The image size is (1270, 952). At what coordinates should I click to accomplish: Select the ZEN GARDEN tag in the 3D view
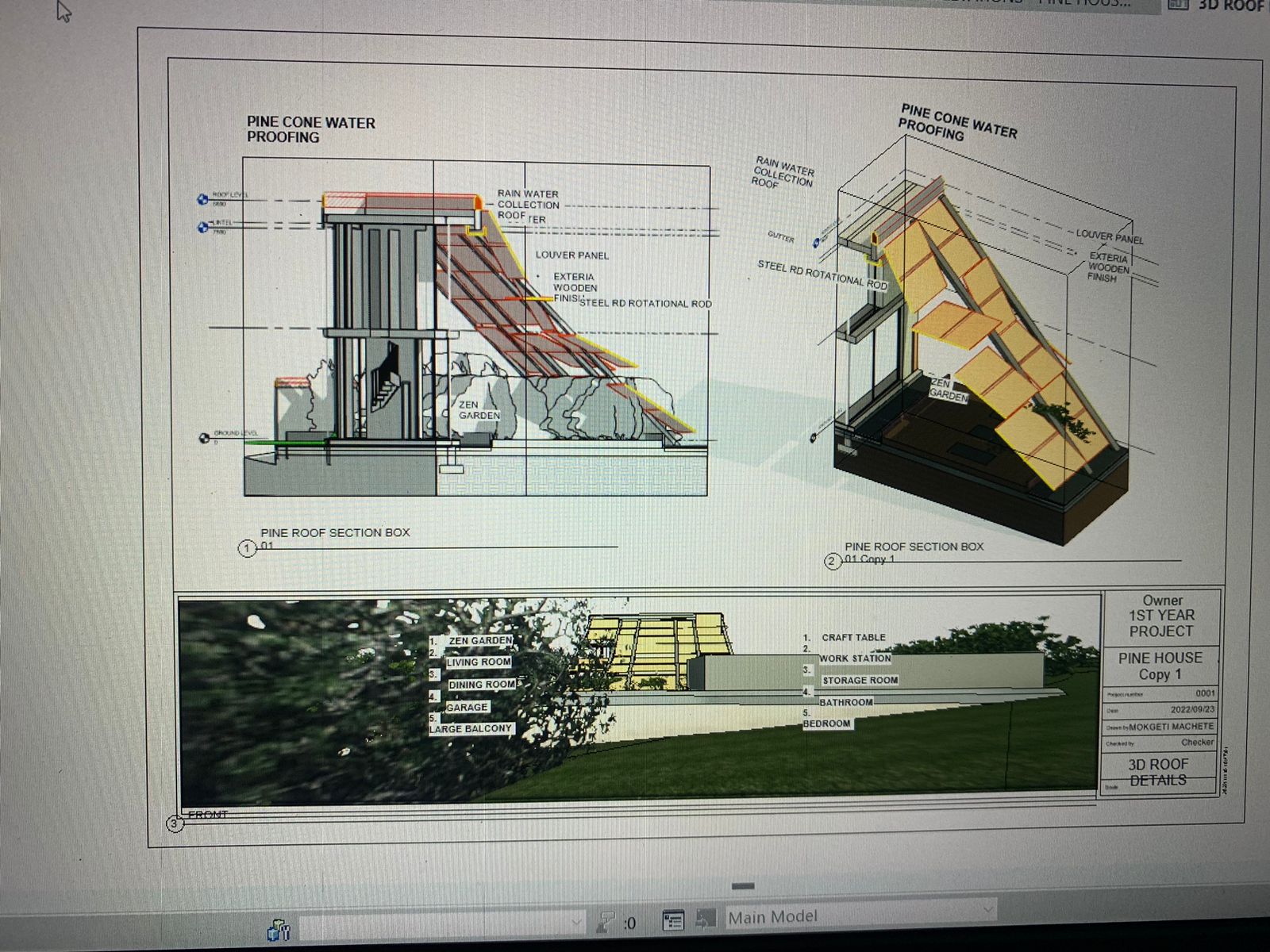point(949,390)
